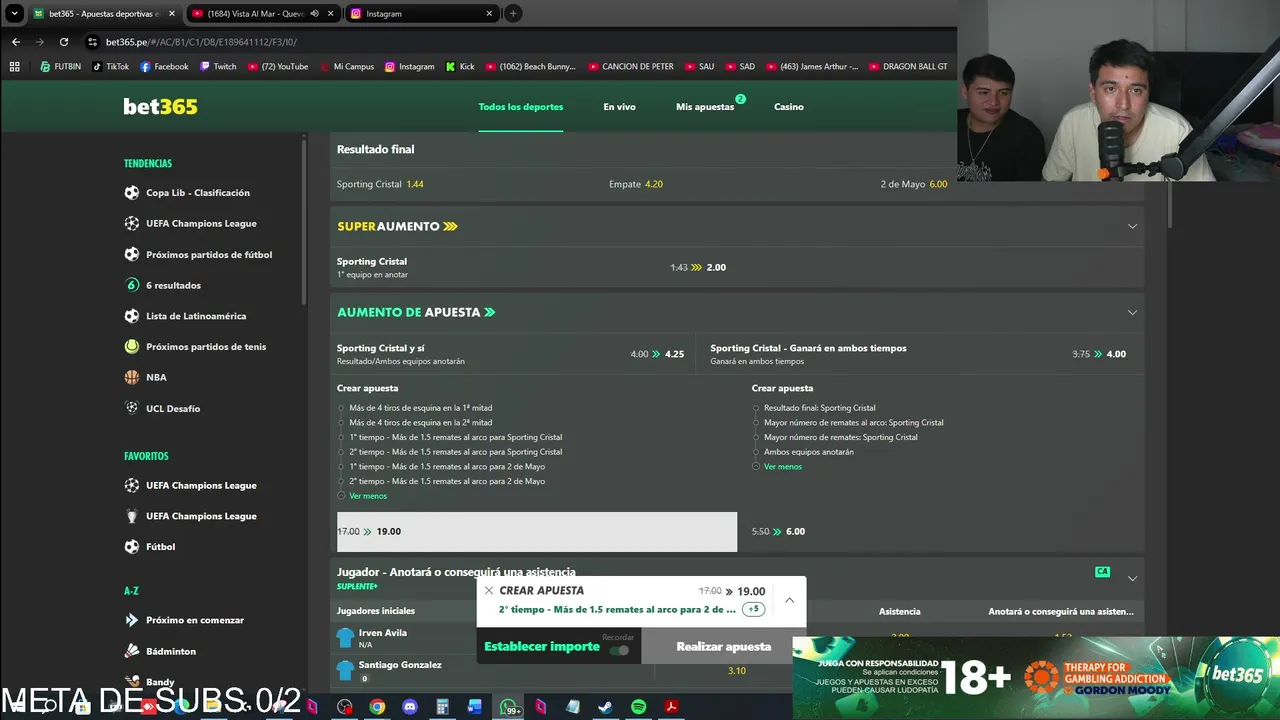Viewport: 1280px width, 720px height.
Task: Open the TikTok bookmark
Action: click(110, 67)
